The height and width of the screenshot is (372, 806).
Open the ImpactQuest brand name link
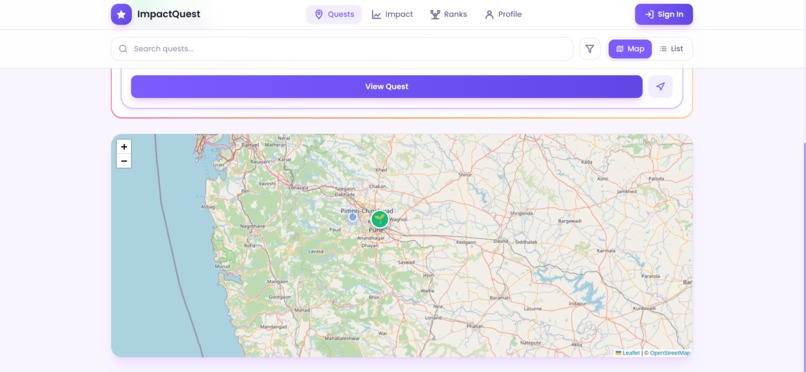pos(169,14)
